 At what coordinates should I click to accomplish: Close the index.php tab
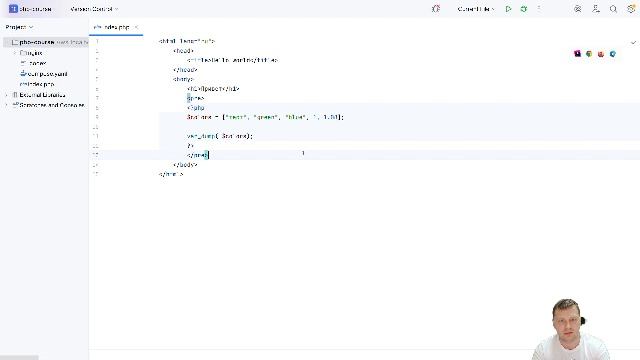[x=136, y=27]
